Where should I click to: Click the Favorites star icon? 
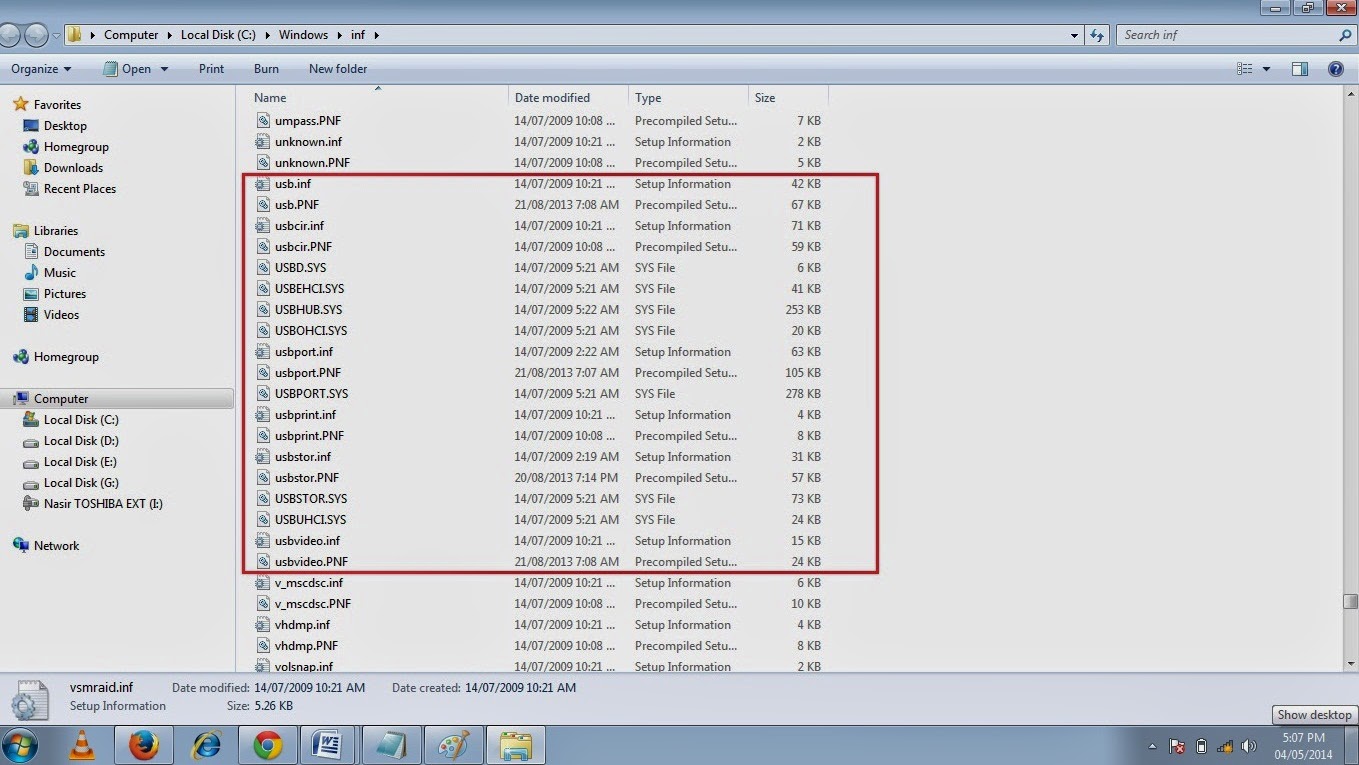pyautogui.click(x=21, y=104)
